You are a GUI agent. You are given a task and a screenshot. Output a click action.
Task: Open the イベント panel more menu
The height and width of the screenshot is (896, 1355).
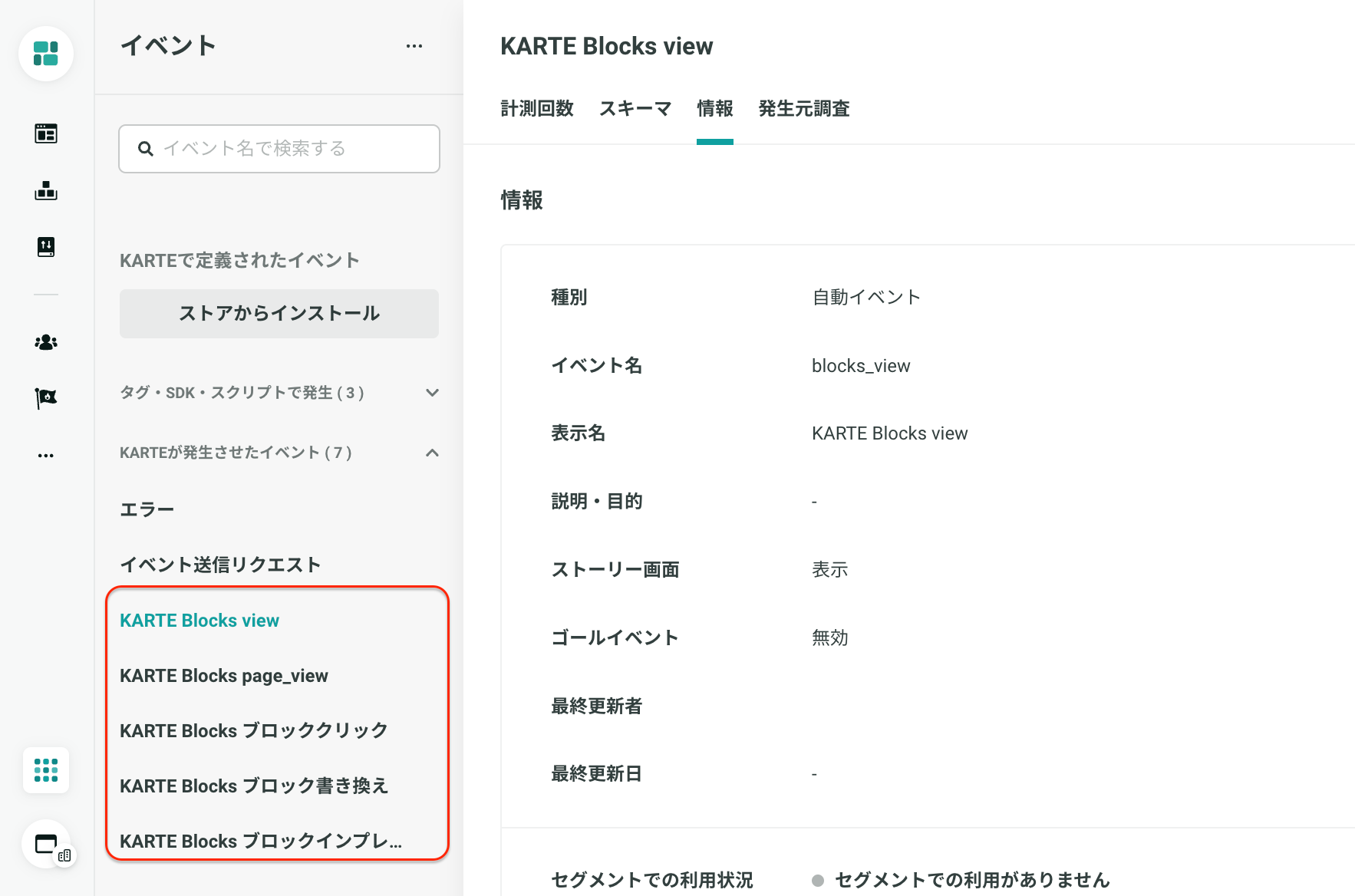[x=414, y=46]
